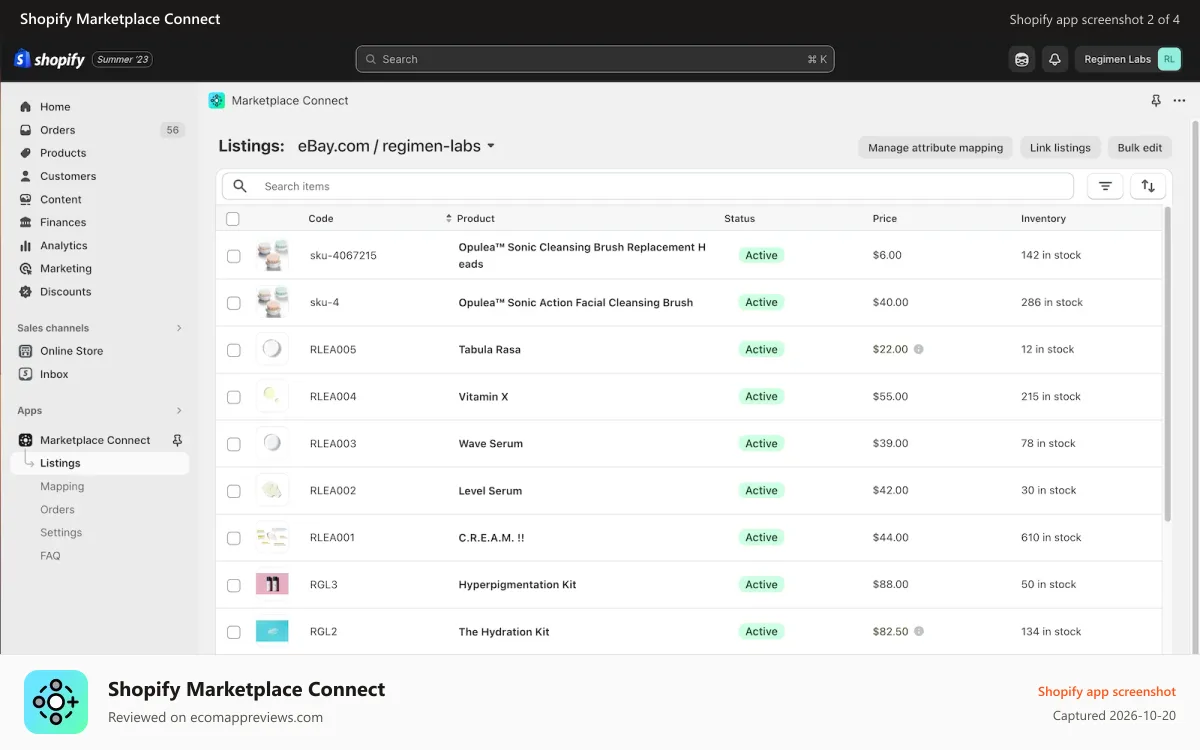Open the eBay.com / regimen-labs marketplace dropdown

pos(396,146)
